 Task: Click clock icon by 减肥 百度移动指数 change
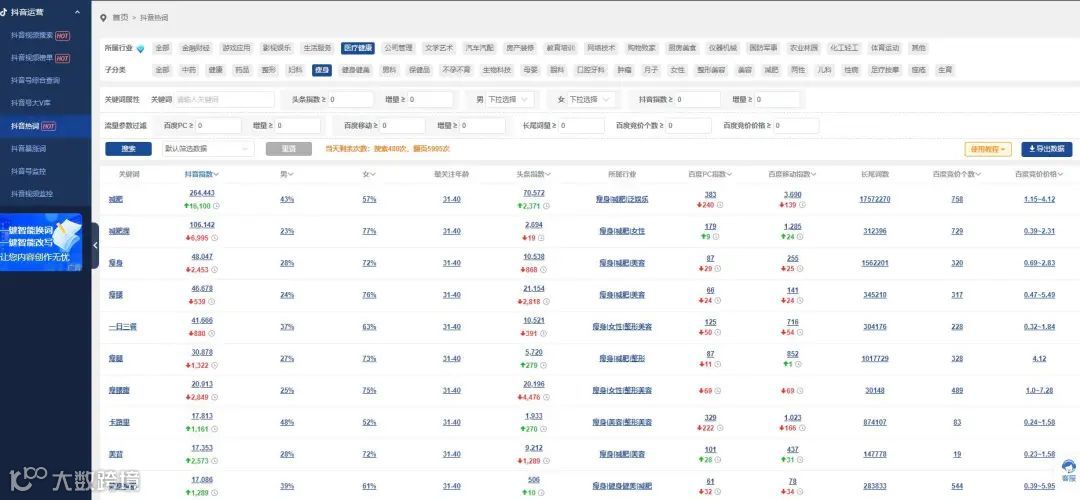802,205
